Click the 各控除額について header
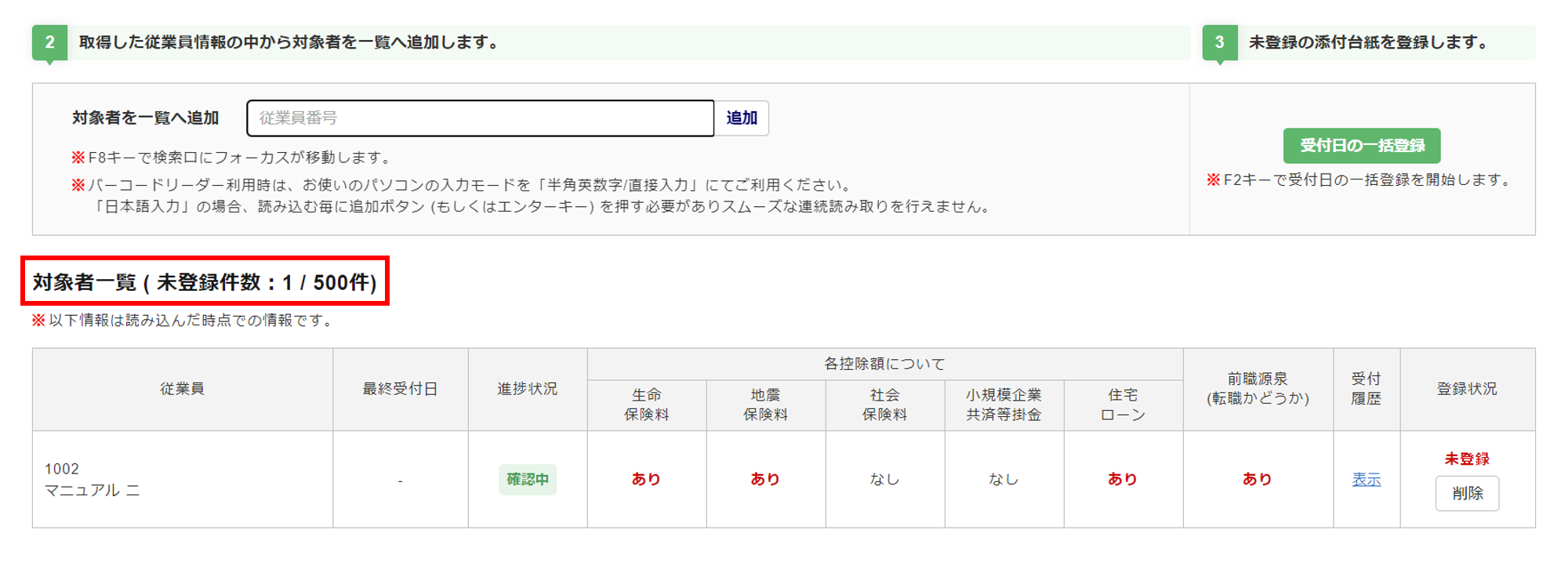 pos(884,364)
